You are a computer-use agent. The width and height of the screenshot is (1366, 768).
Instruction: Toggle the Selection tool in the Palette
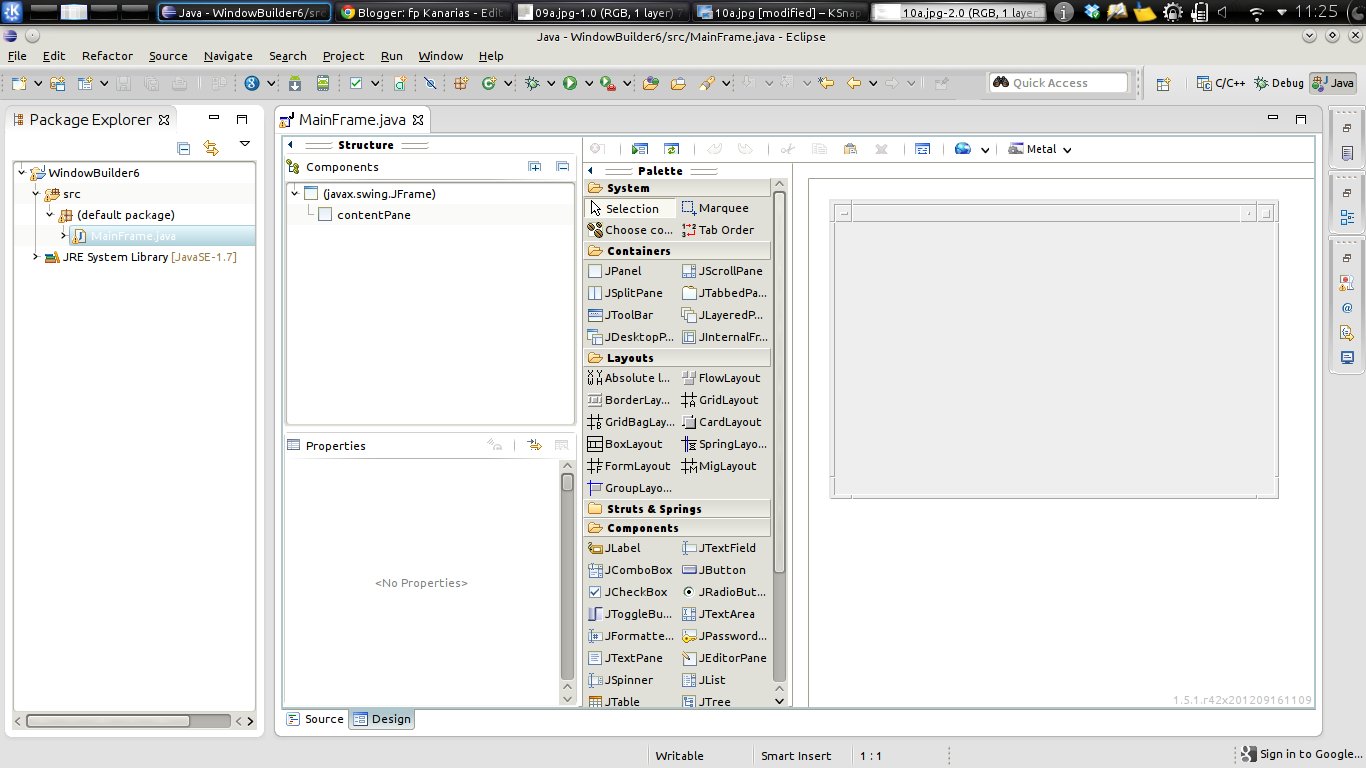pyautogui.click(x=632, y=208)
